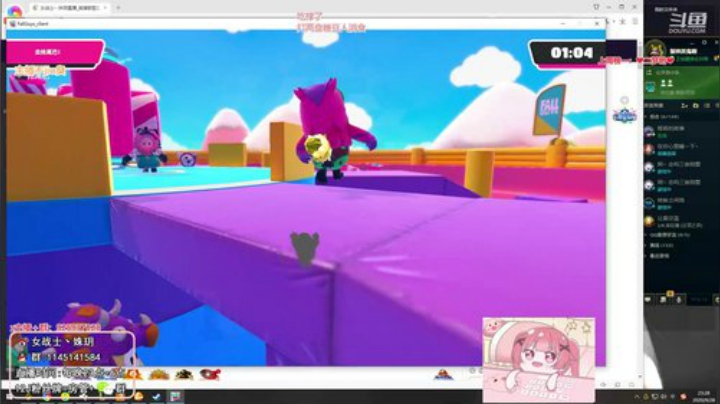This screenshot has height=404, width=720.
Task: Click the dark hat badge below the game
Action: coord(184,375)
